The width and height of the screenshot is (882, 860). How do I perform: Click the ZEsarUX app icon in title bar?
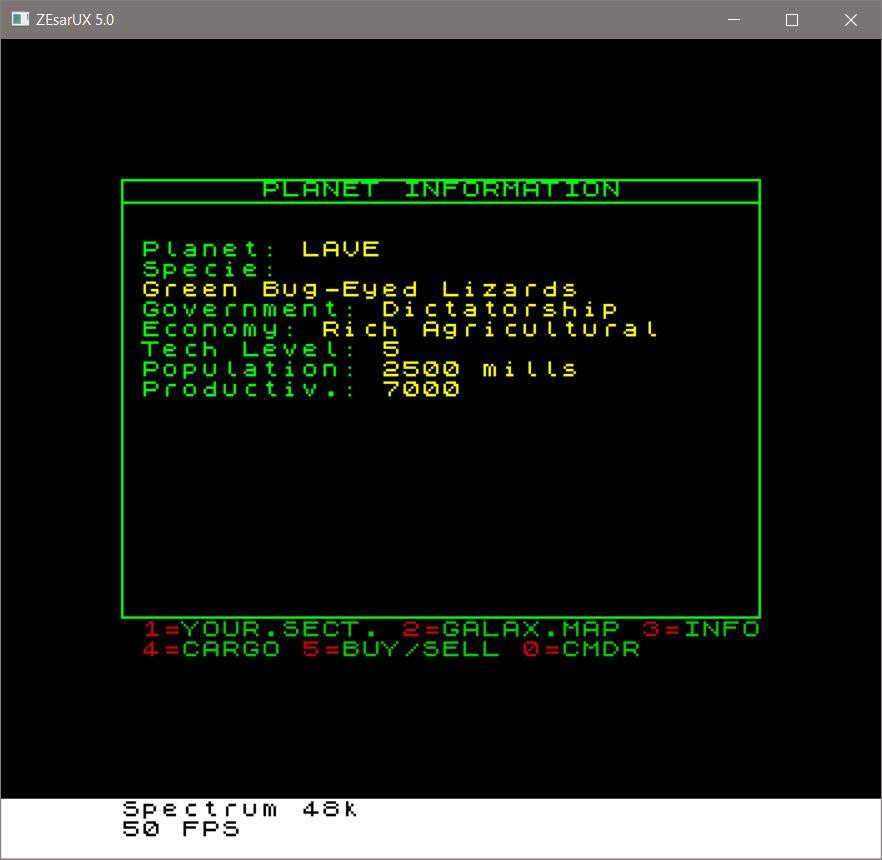click(x=20, y=19)
